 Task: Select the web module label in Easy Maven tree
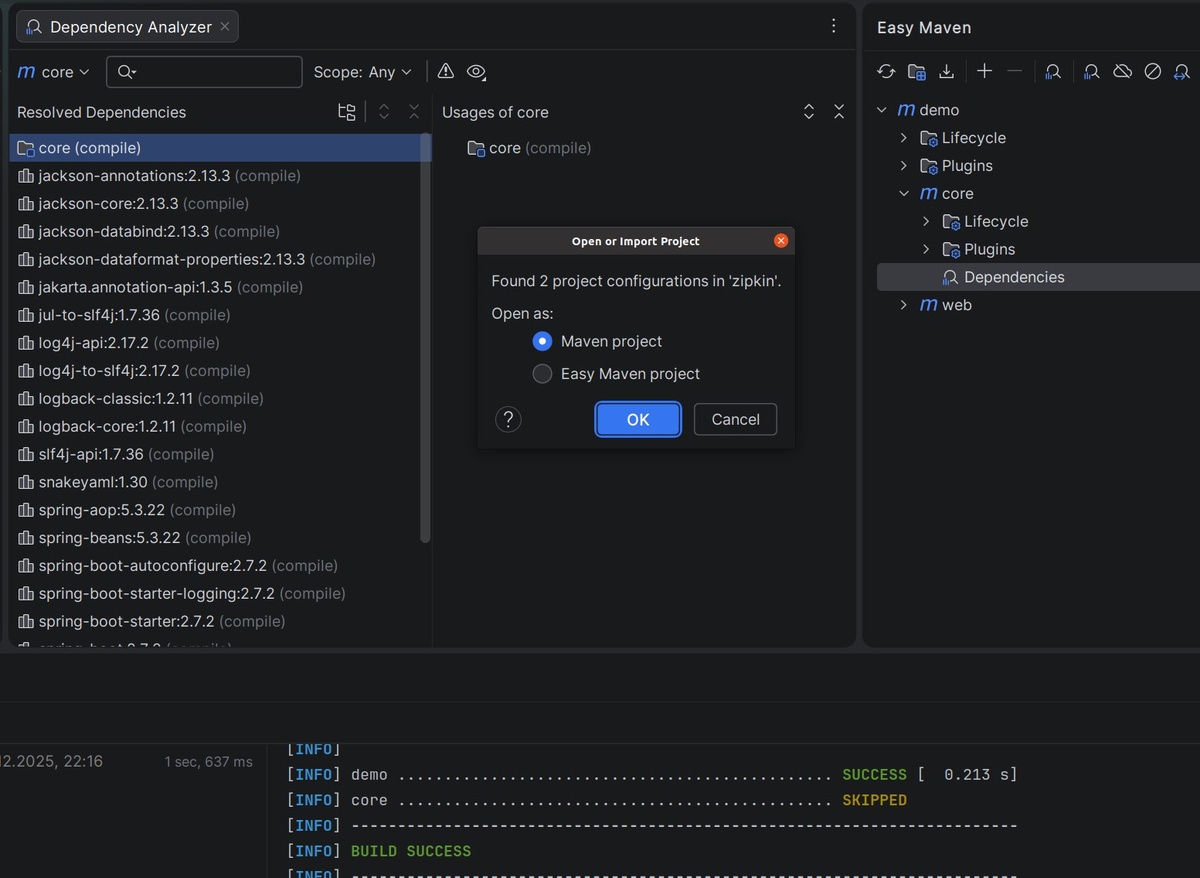pyautogui.click(x=957, y=305)
